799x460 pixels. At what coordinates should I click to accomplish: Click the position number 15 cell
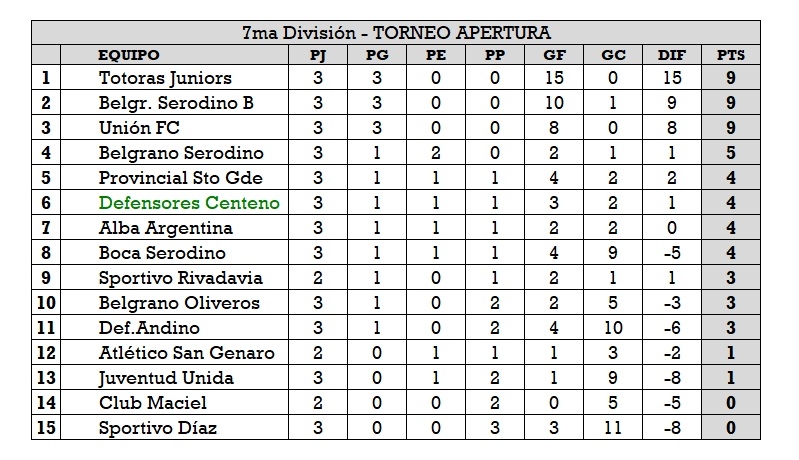pos(46,428)
